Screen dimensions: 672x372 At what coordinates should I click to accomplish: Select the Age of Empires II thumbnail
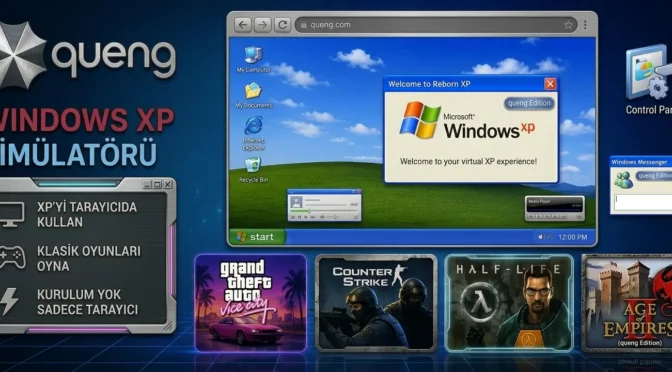[627, 303]
